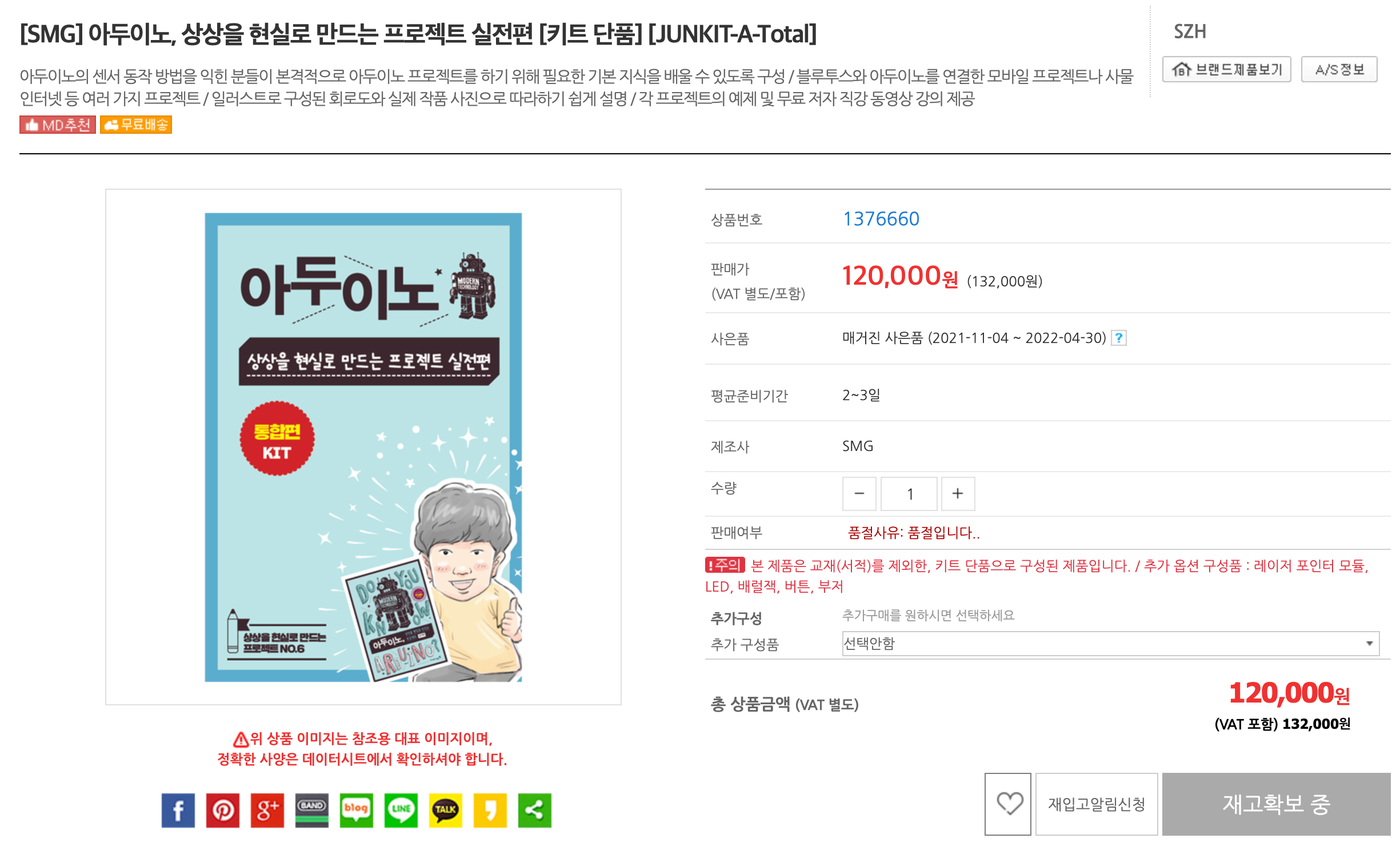The width and height of the screenshot is (1400, 846).
Task: Open A/S정보 button
Action: pos(1339,69)
